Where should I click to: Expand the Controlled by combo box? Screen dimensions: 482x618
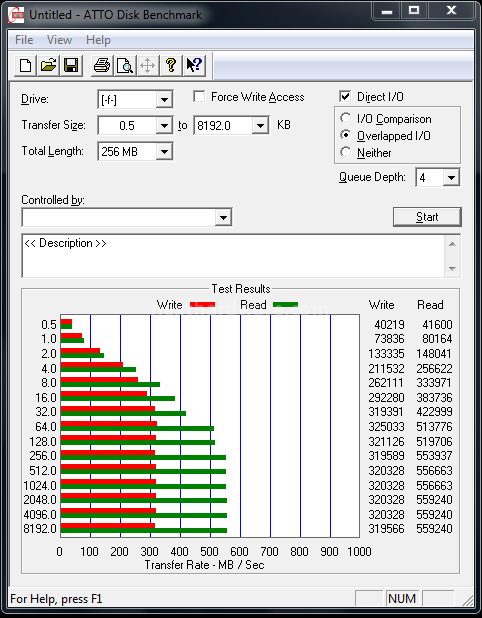click(223, 218)
